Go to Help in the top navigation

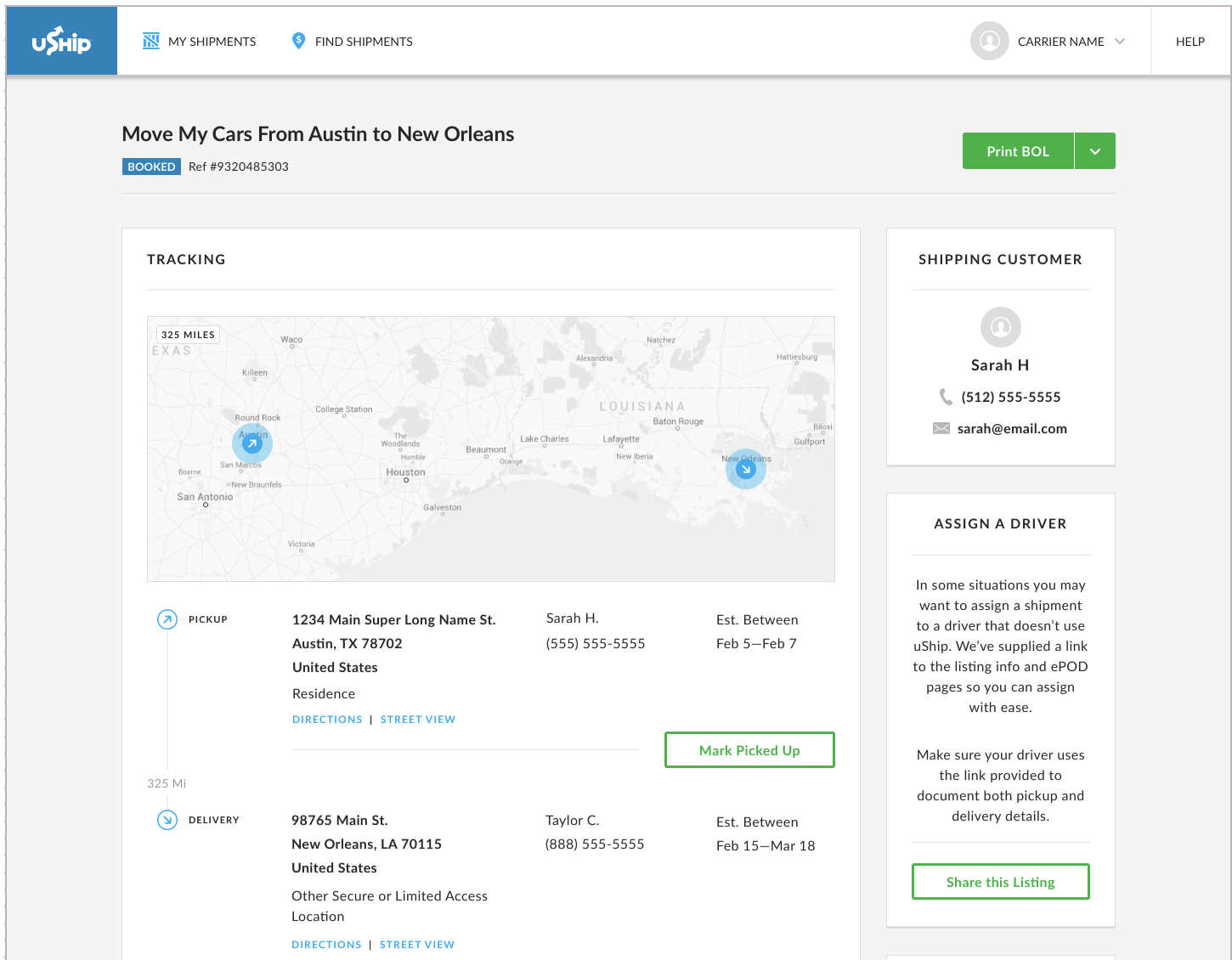click(1190, 42)
